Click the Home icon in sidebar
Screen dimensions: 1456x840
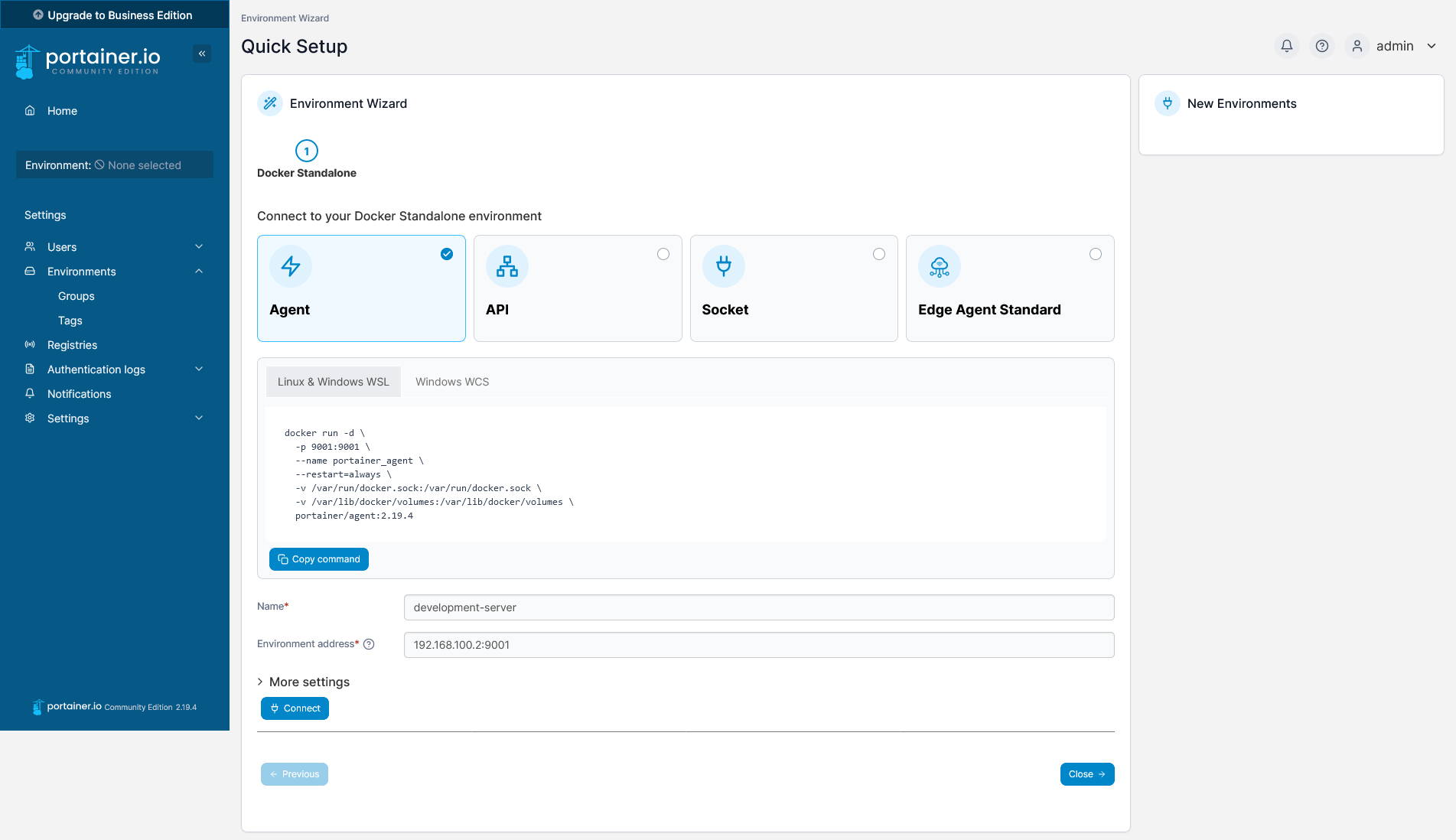tap(30, 111)
